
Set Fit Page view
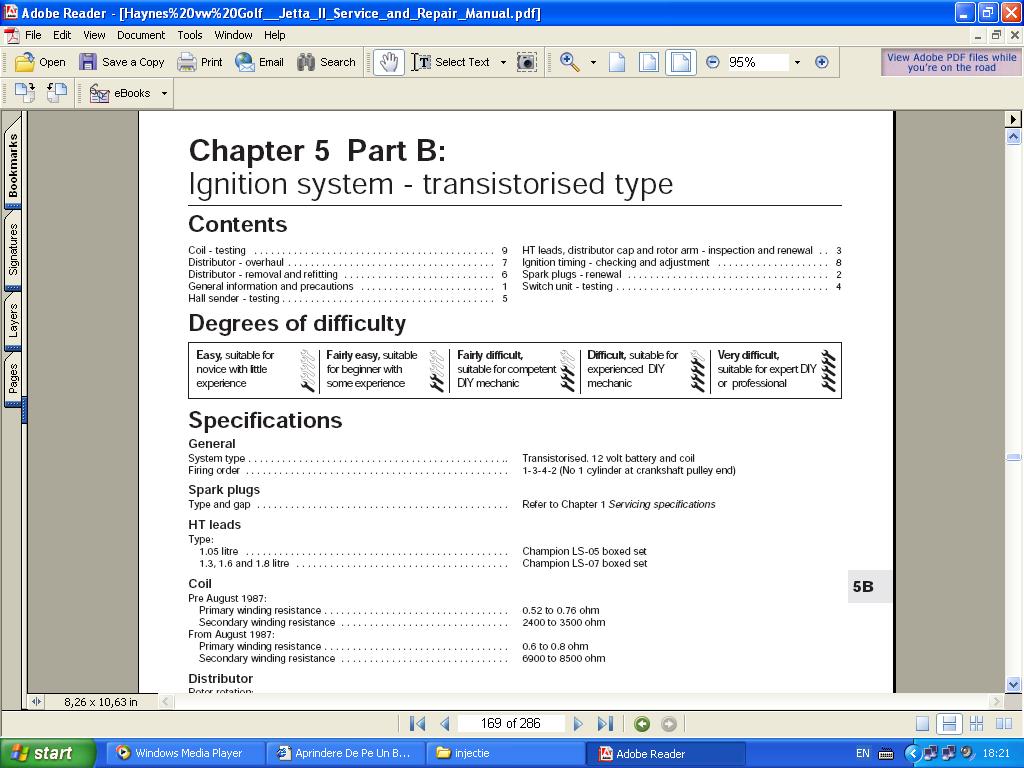coord(648,62)
